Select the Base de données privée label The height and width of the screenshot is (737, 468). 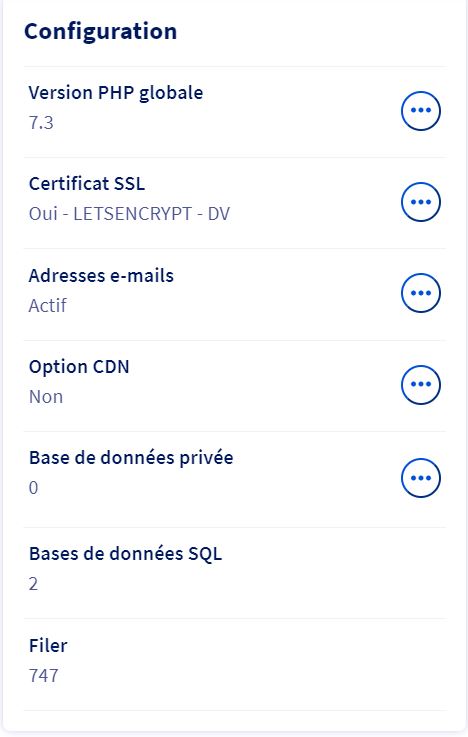pos(131,458)
